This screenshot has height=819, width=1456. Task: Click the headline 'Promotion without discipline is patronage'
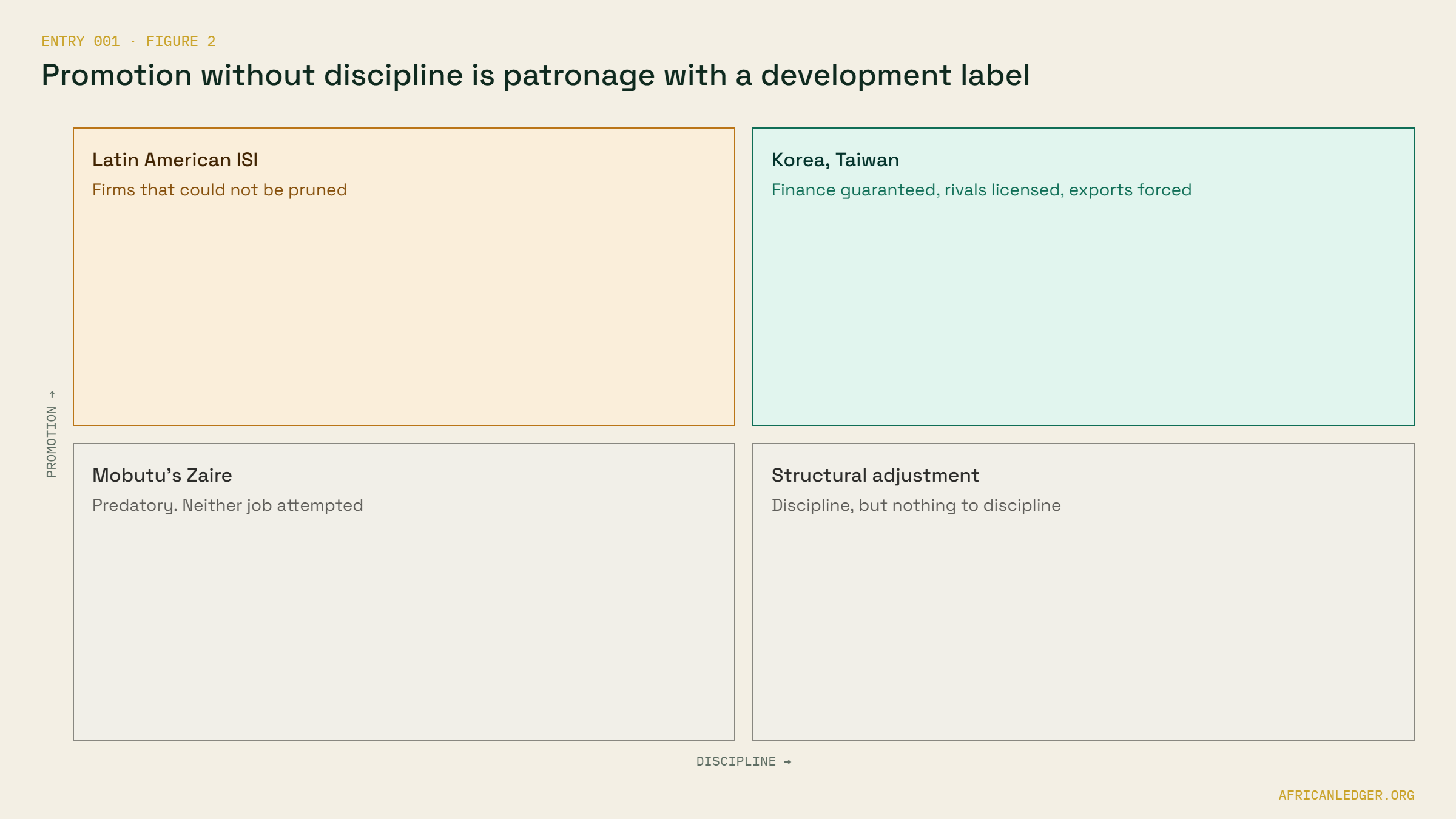click(348, 75)
